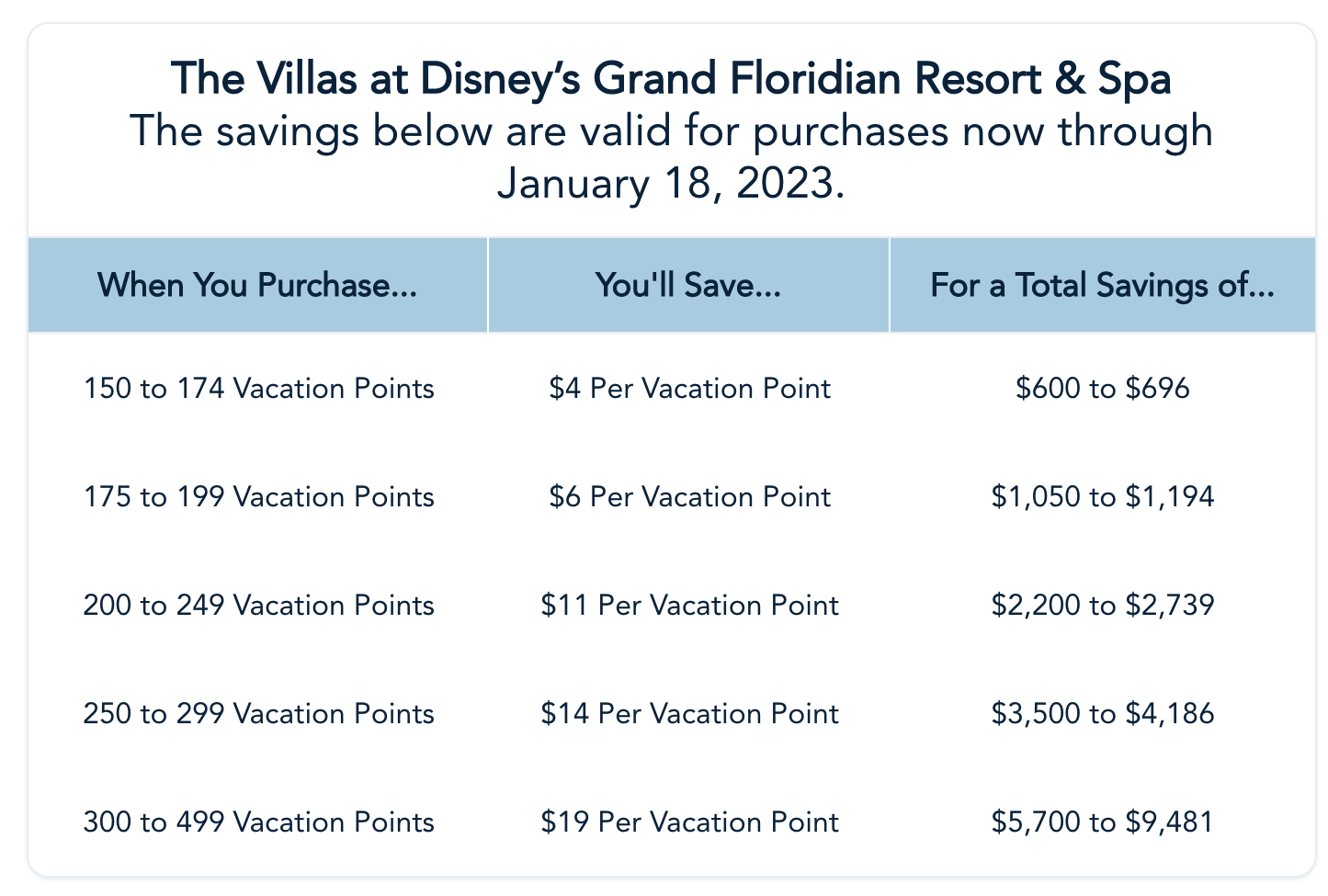The height and width of the screenshot is (896, 1328).
Task: Select the "When You Purchase..." column header
Action: [257, 285]
